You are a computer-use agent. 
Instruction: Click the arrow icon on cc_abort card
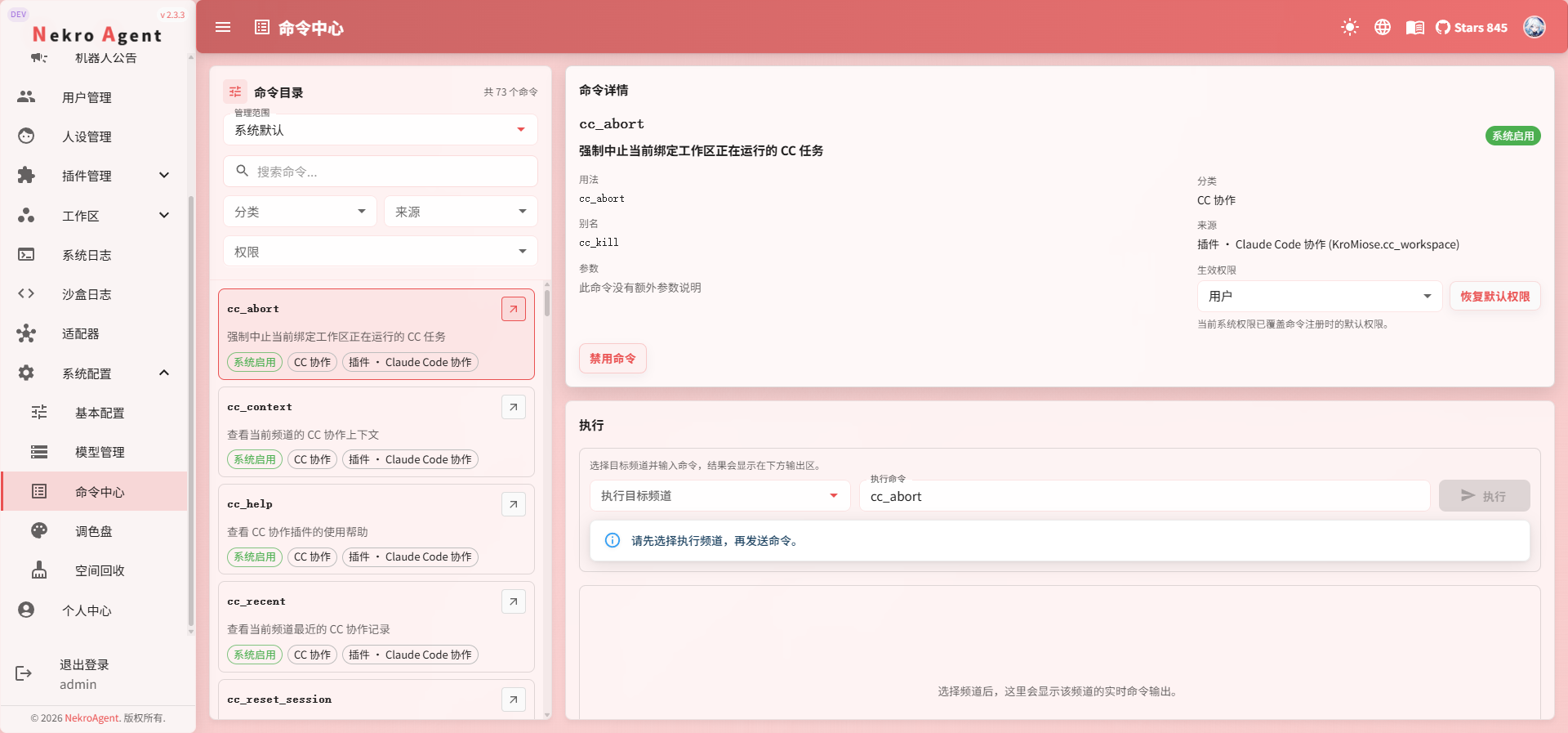click(x=514, y=309)
